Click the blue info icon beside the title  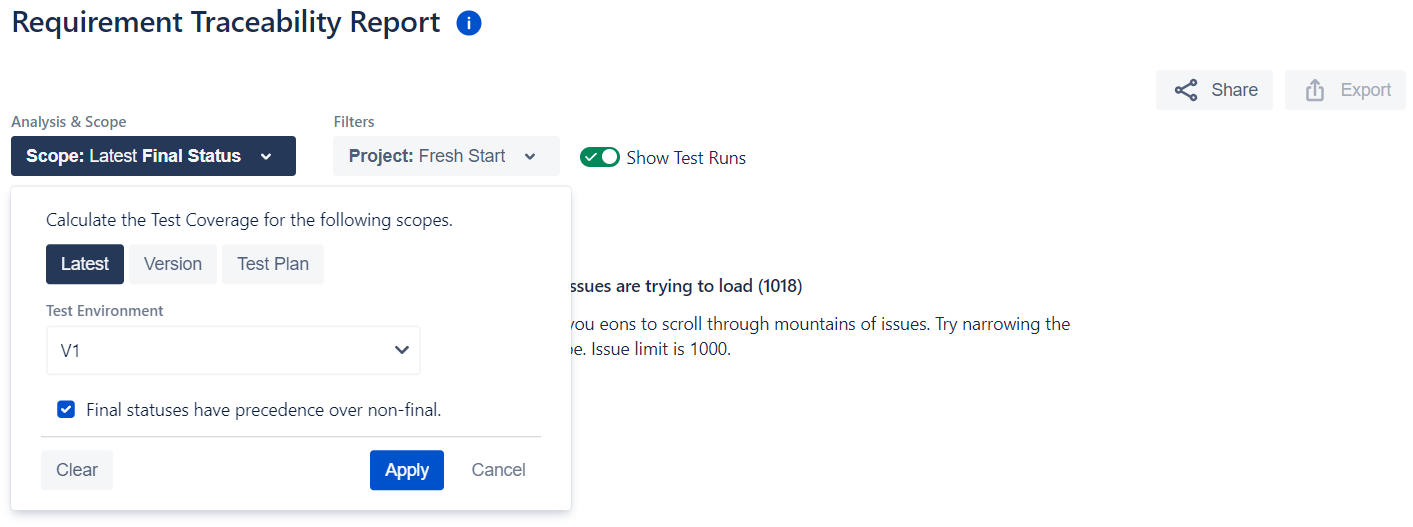(x=469, y=23)
